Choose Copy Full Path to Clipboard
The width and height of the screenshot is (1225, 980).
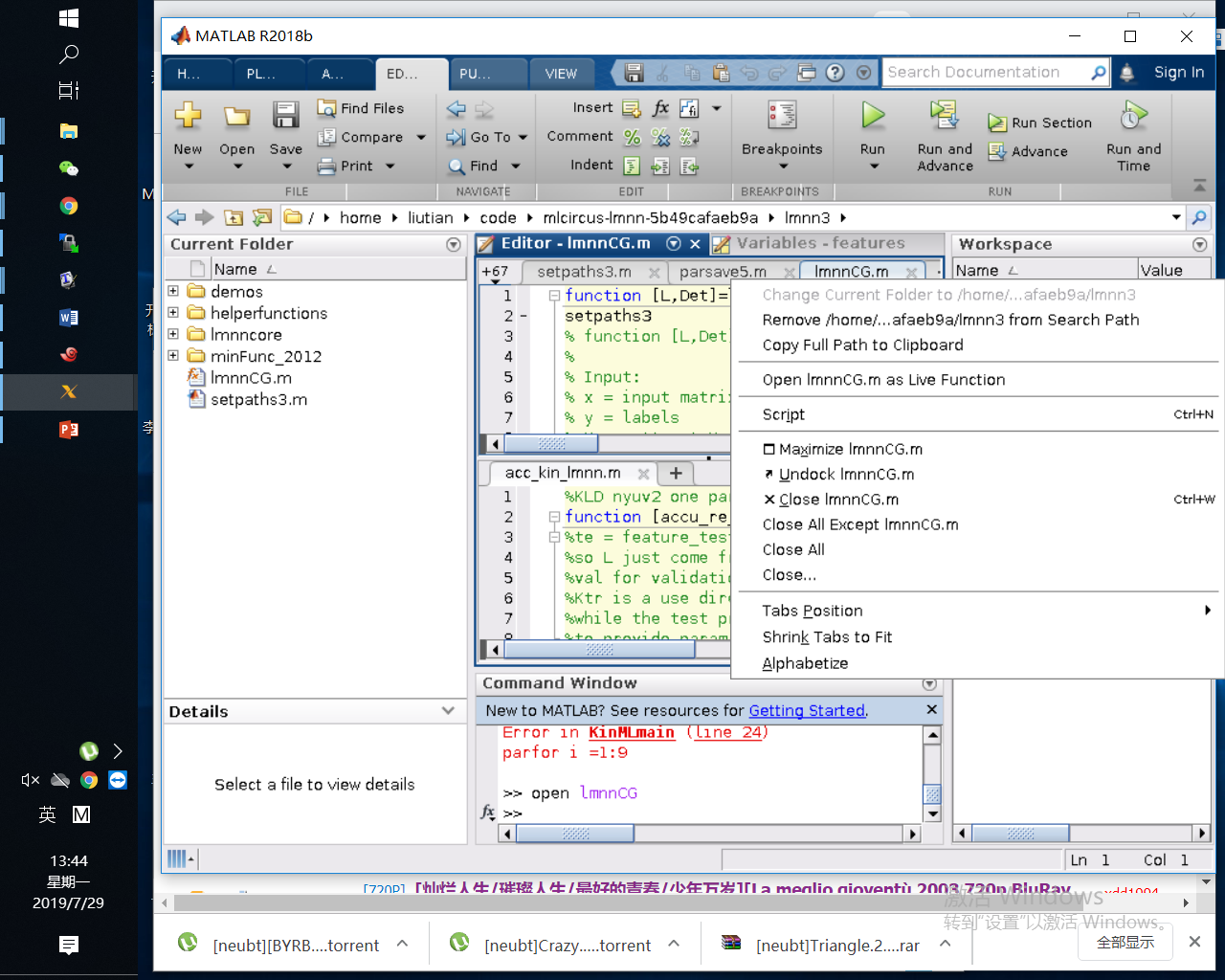pos(862,345)
